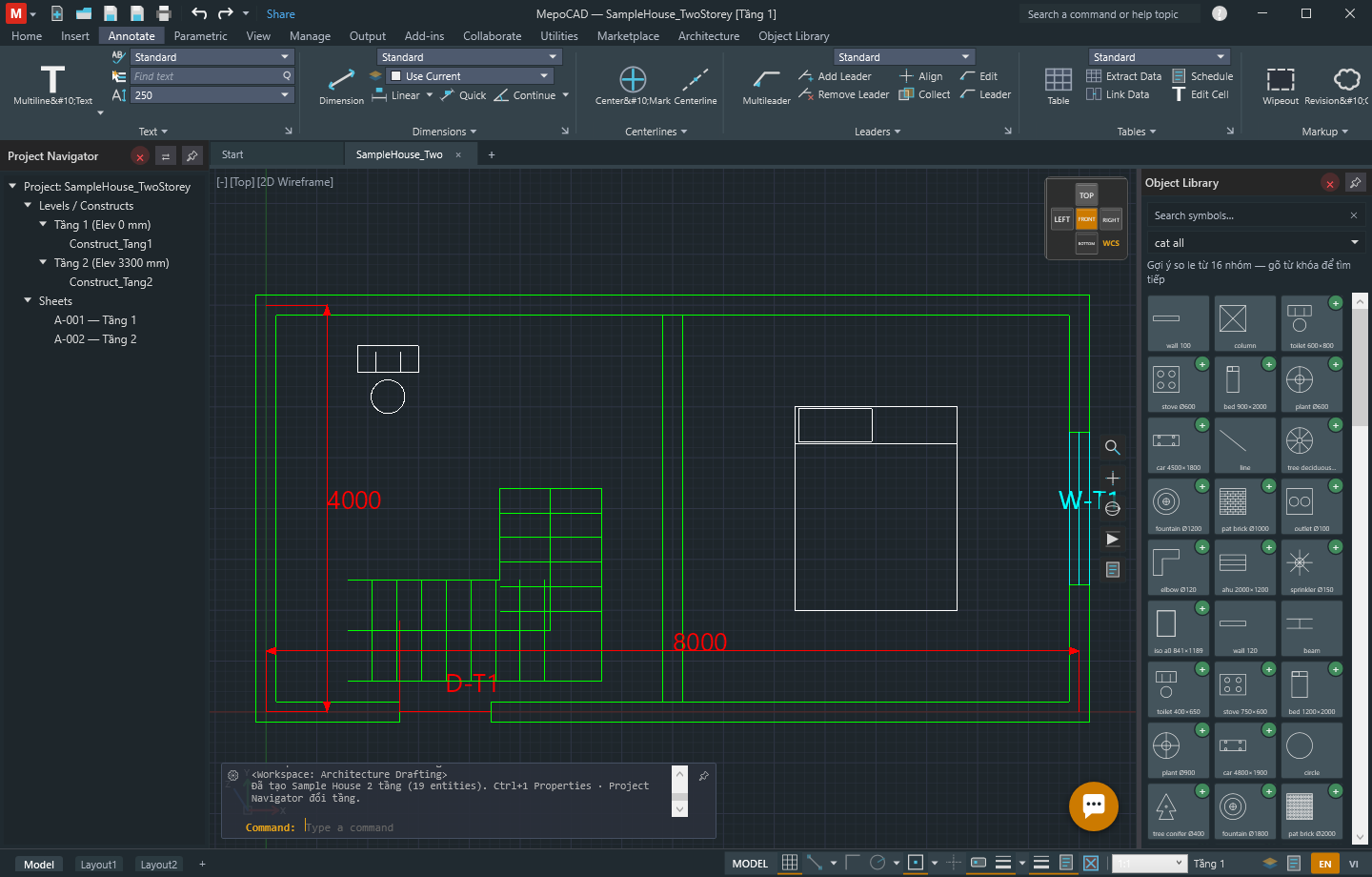Click Remove Leader in Leaders panel

843,94
